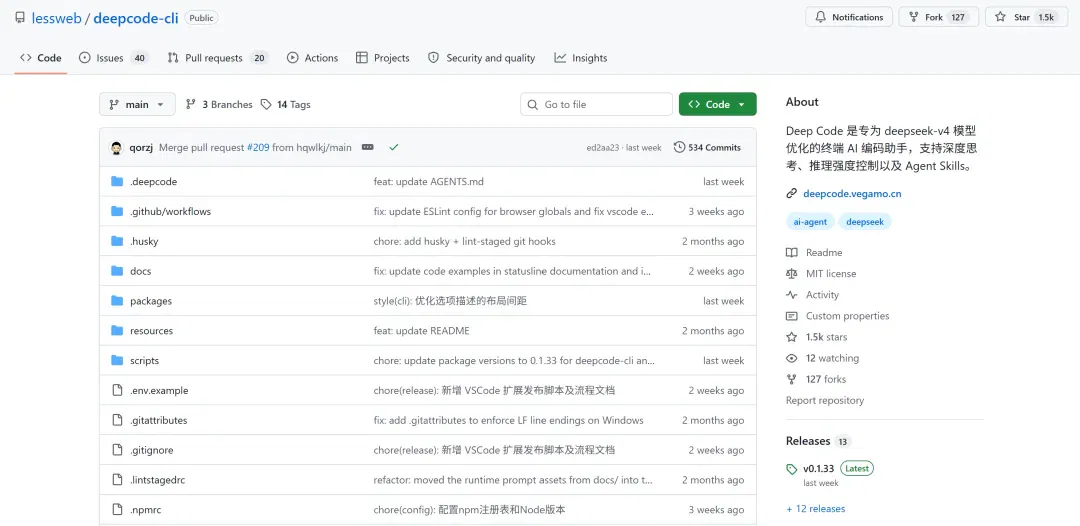
Task: Open the main branch dropdown
Action: pos(137,105)
